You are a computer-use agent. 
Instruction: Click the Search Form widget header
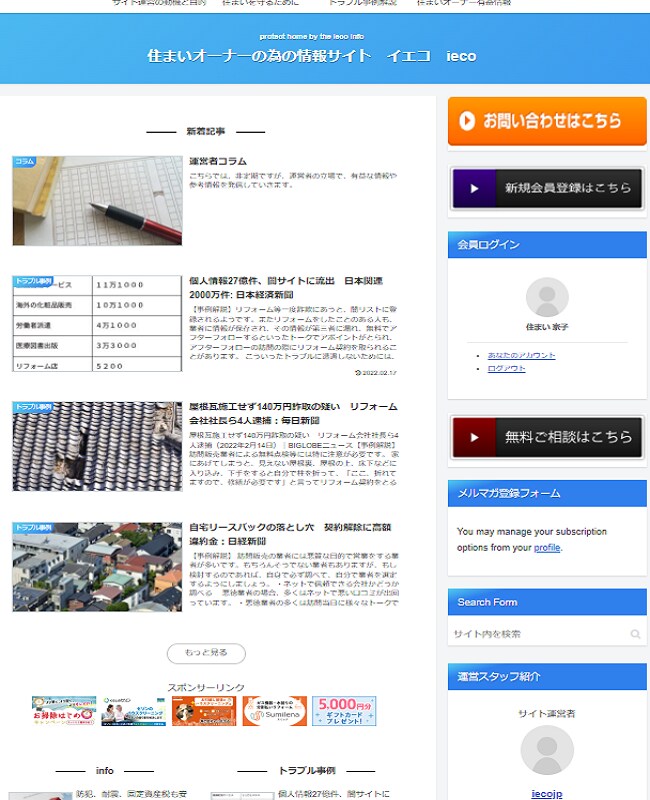pos(547,602)
